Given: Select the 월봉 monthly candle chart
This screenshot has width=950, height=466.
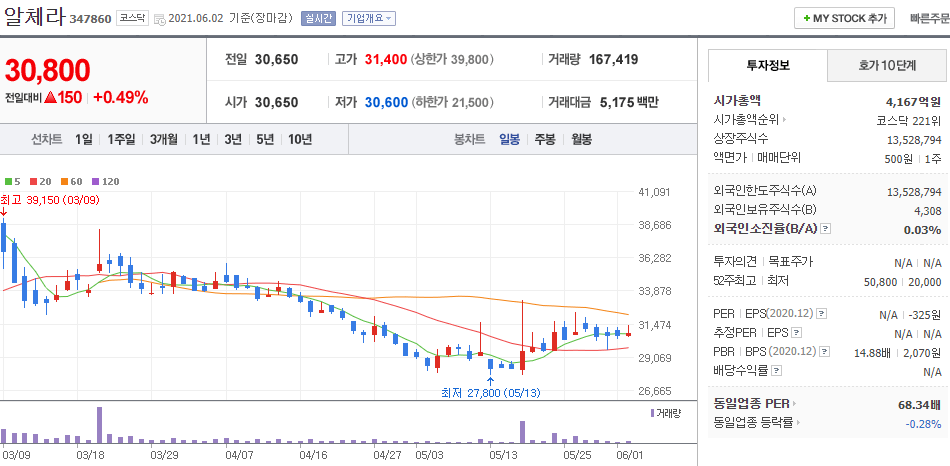Looking at the screenshot, I should click(582, 139).
